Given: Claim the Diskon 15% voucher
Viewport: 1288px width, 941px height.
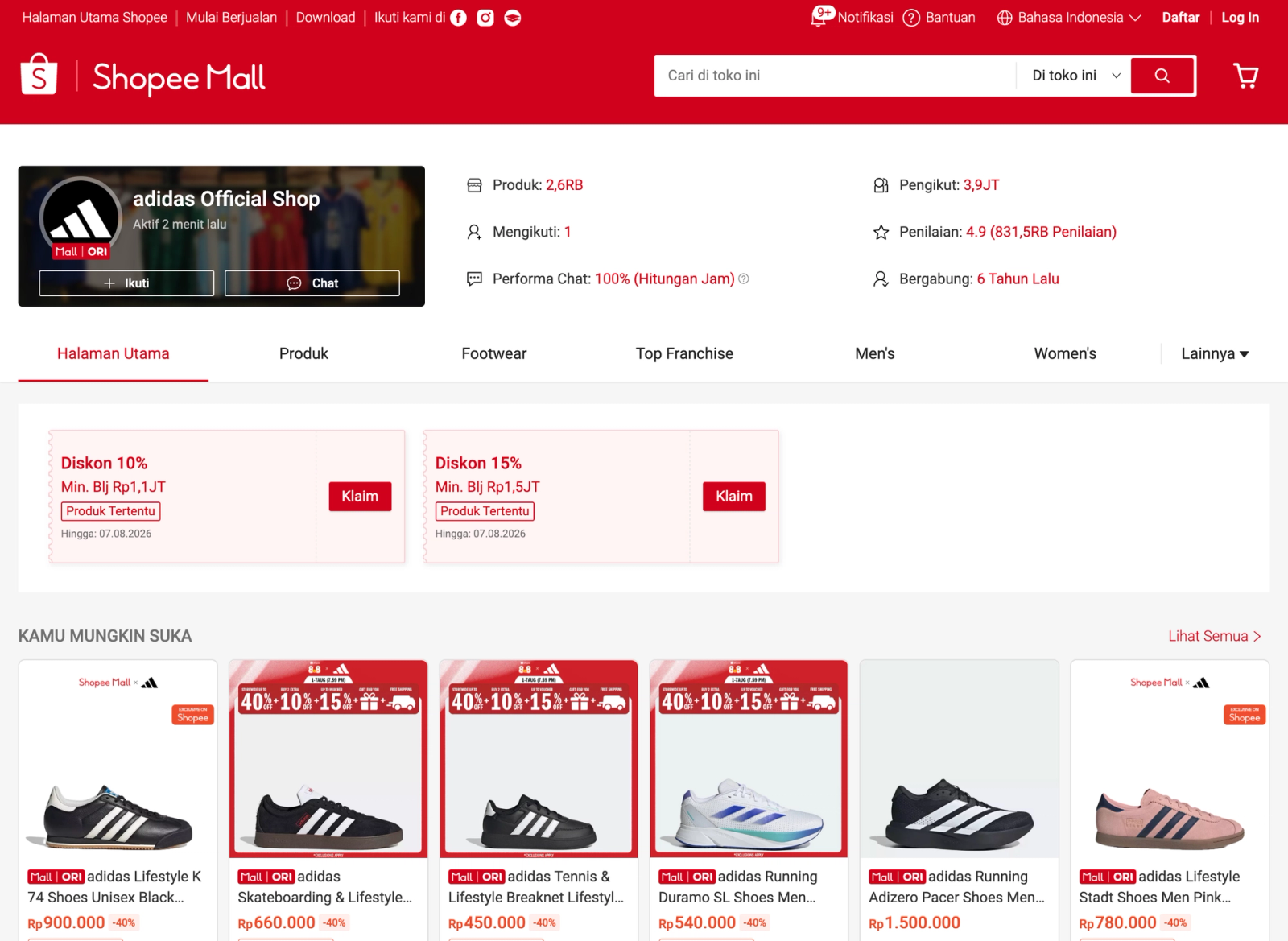Looking at the screenshot, I should pos(734,497).
